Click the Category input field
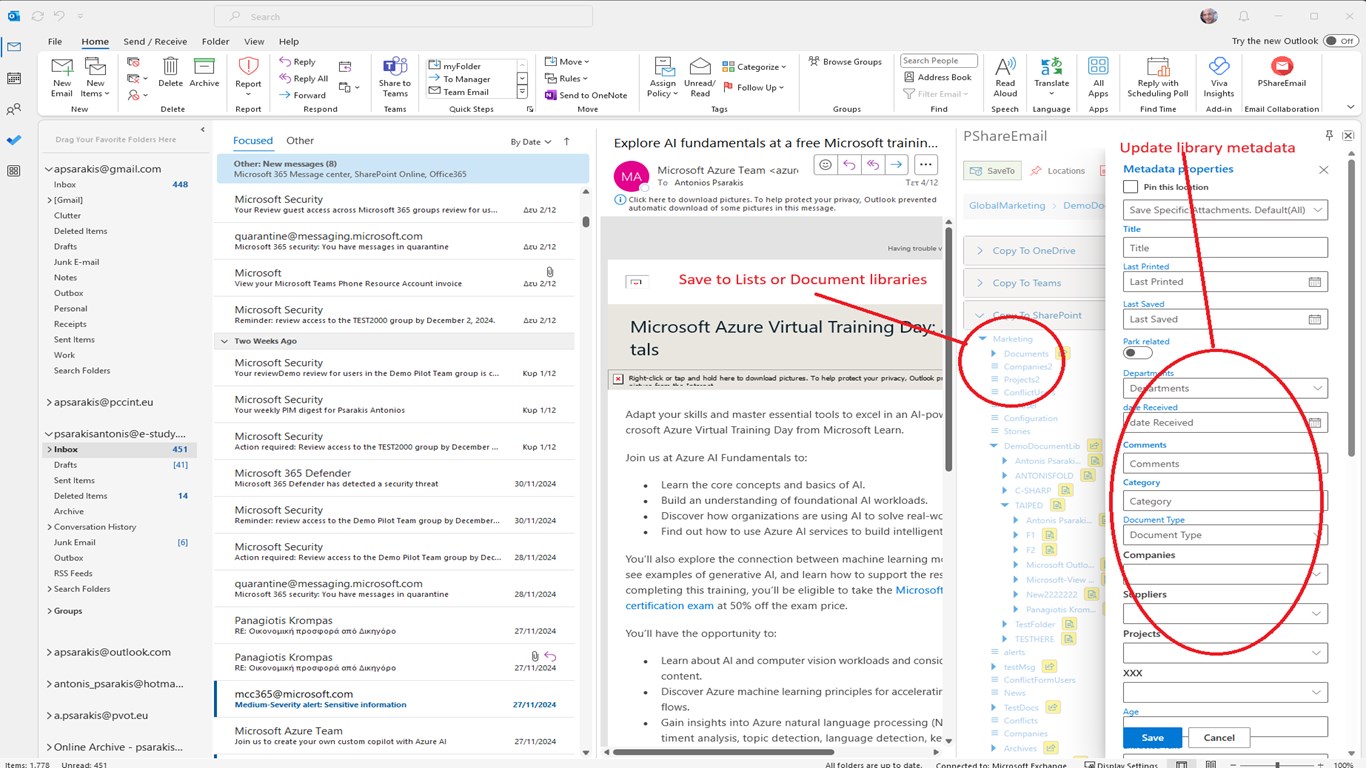 (1225, 501)
